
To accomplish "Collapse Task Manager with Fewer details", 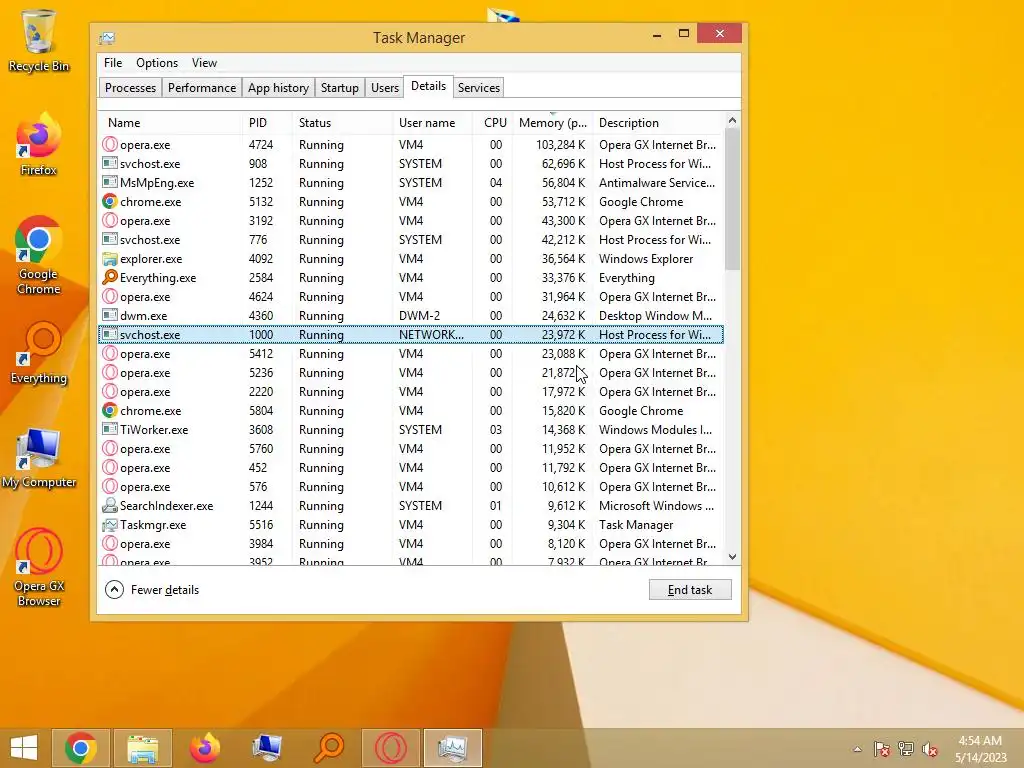I will tap(152, 590).
